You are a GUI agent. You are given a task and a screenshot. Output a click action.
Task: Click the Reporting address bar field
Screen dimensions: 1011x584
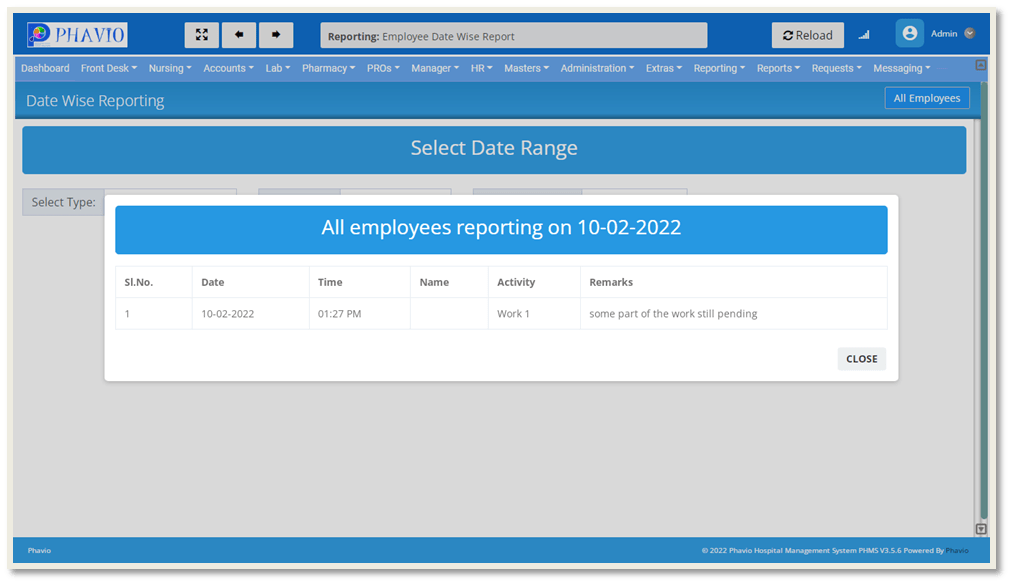click(x=513, y=35)
